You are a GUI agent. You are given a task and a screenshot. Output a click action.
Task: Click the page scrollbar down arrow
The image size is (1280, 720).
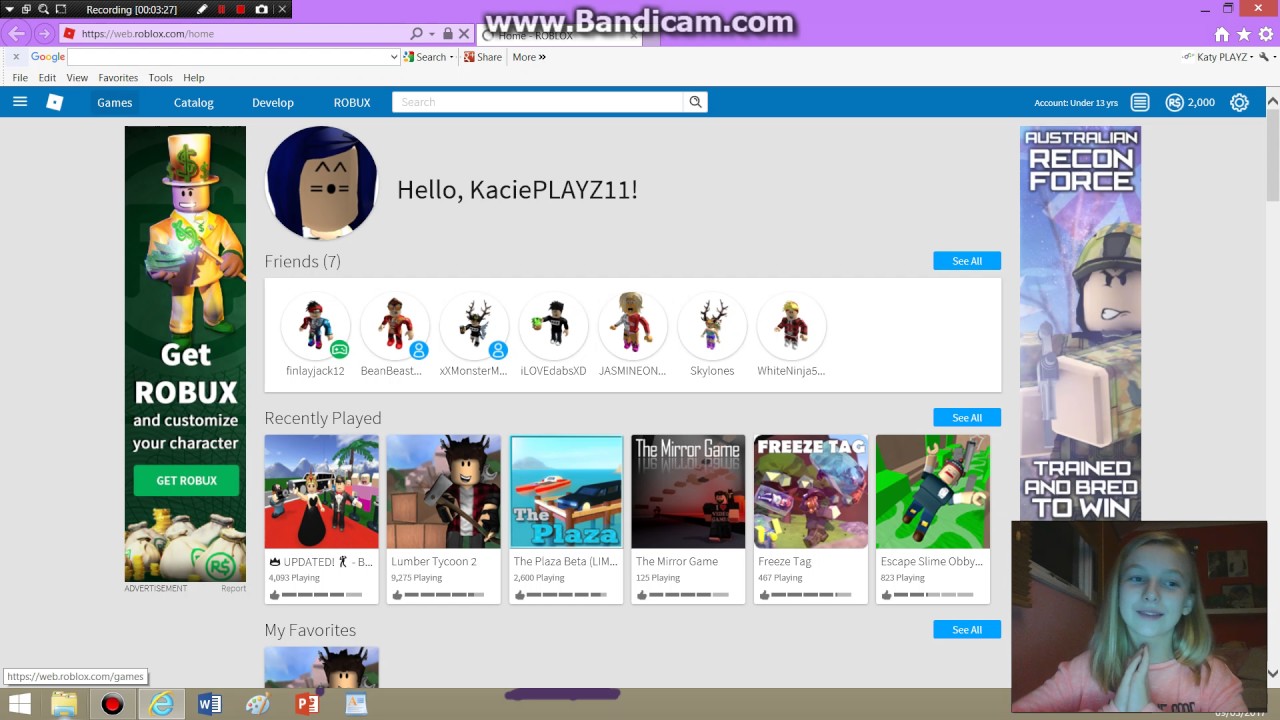[1272, 673]
